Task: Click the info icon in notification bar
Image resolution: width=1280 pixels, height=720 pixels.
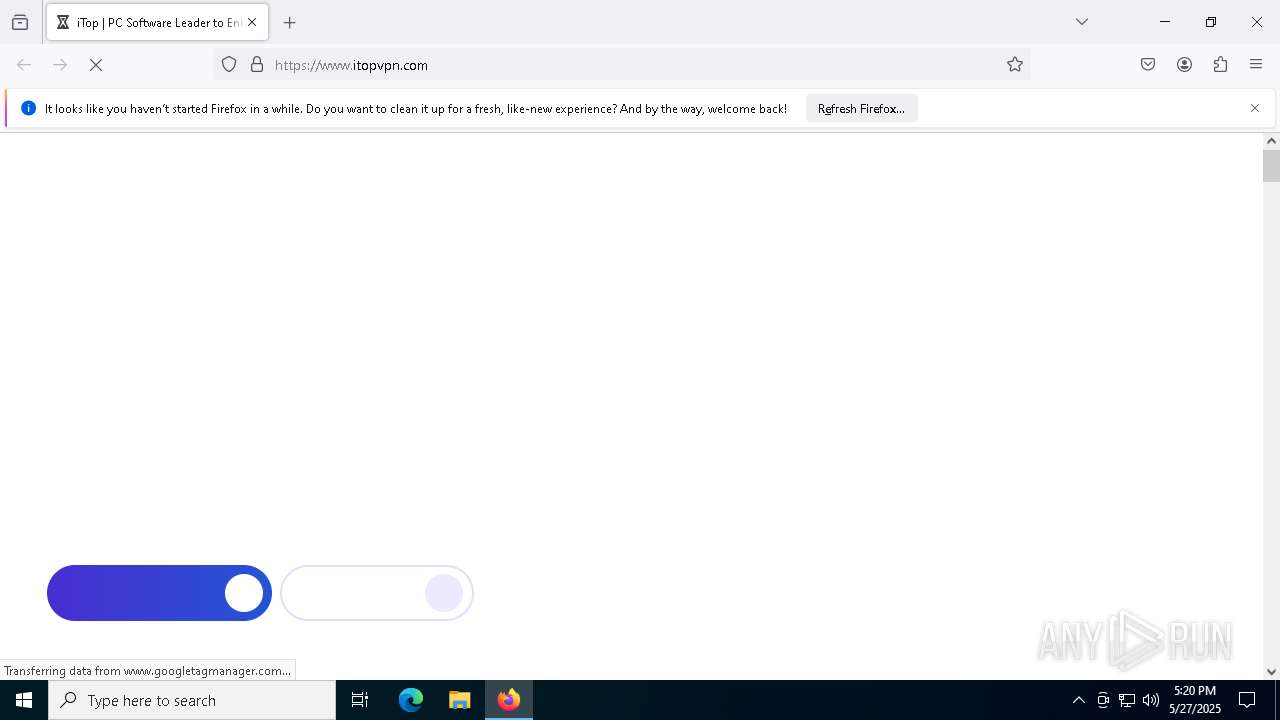Action: coord(28,108)
